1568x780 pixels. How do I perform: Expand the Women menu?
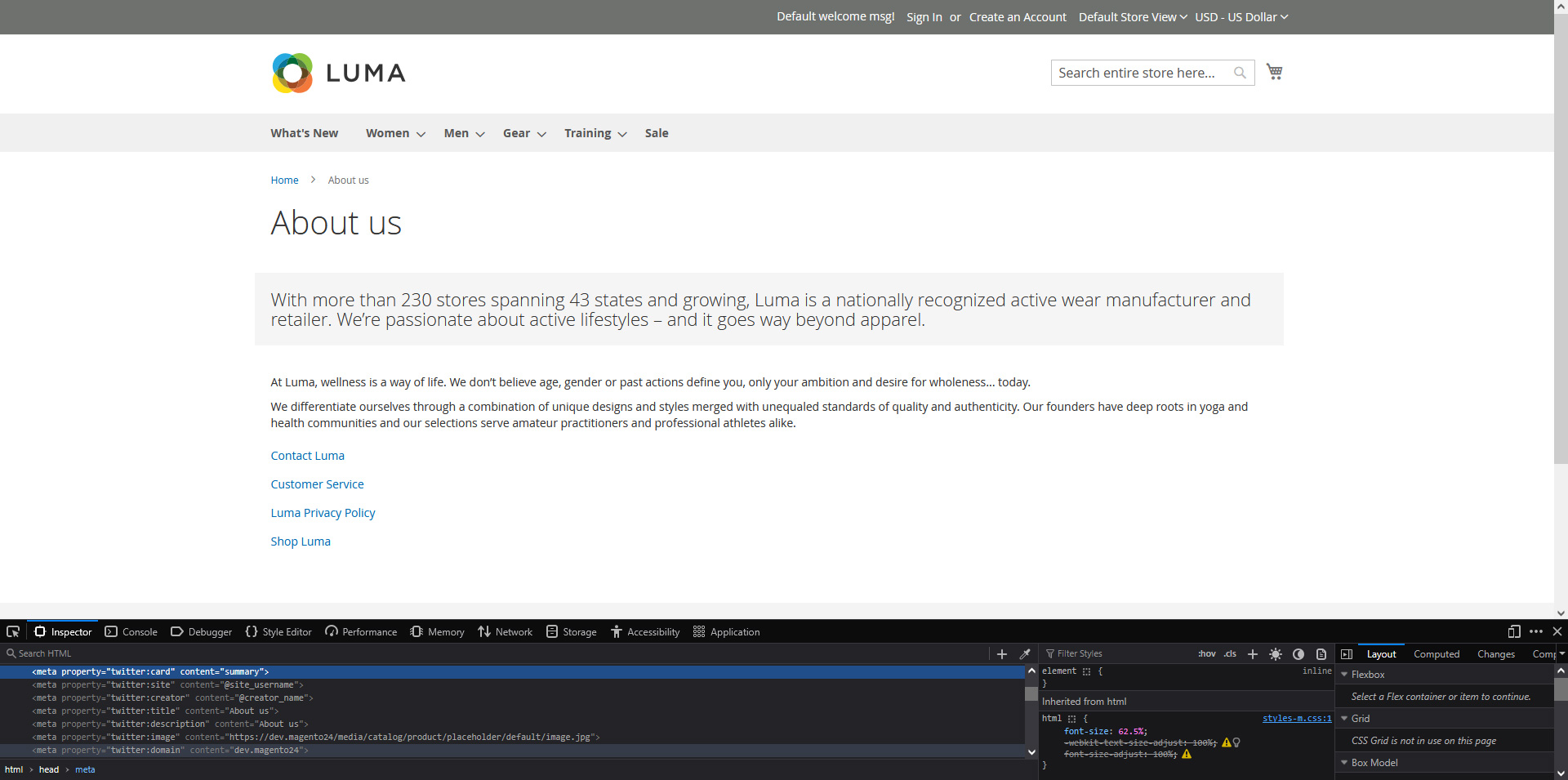point(395,133)
